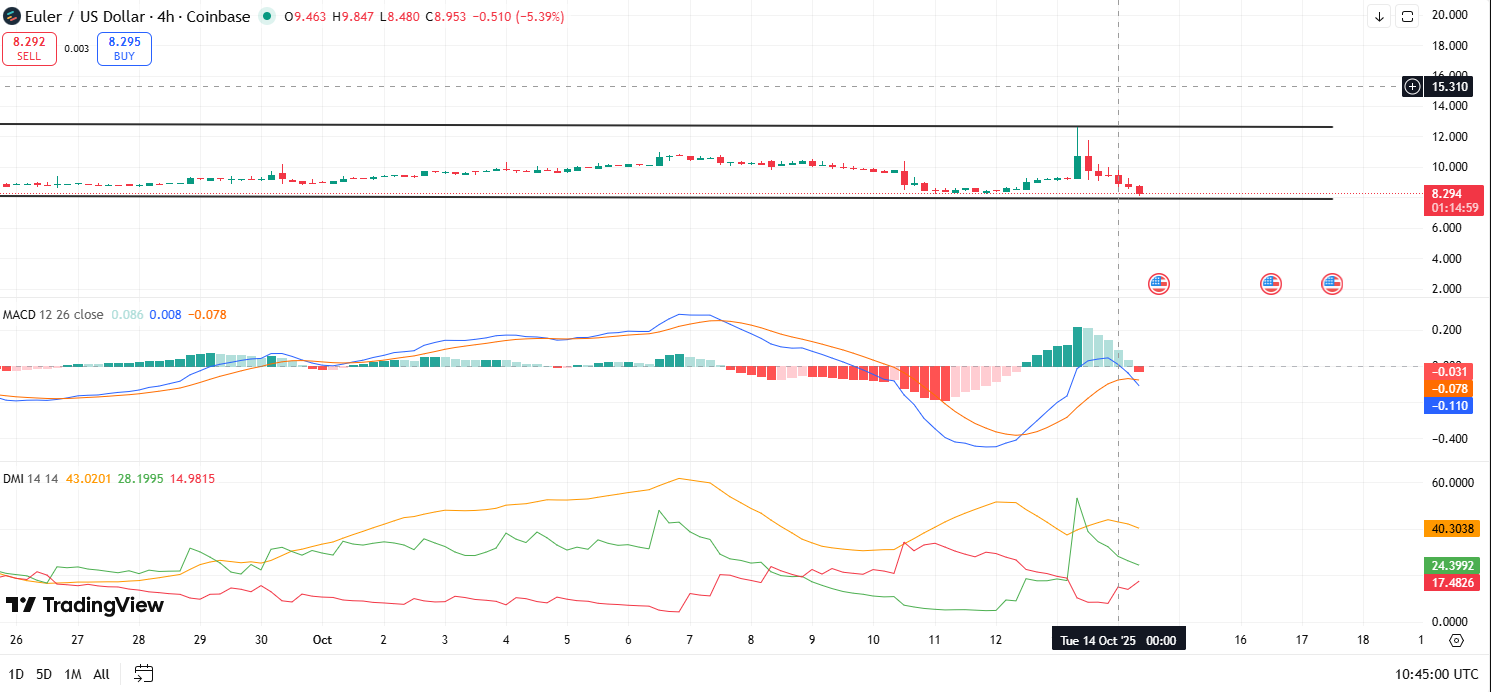This screenshot has height=692, width=1491.
Task: Click the scroll-to-realtime down arrow icon
Action: tap(1379, 16)
